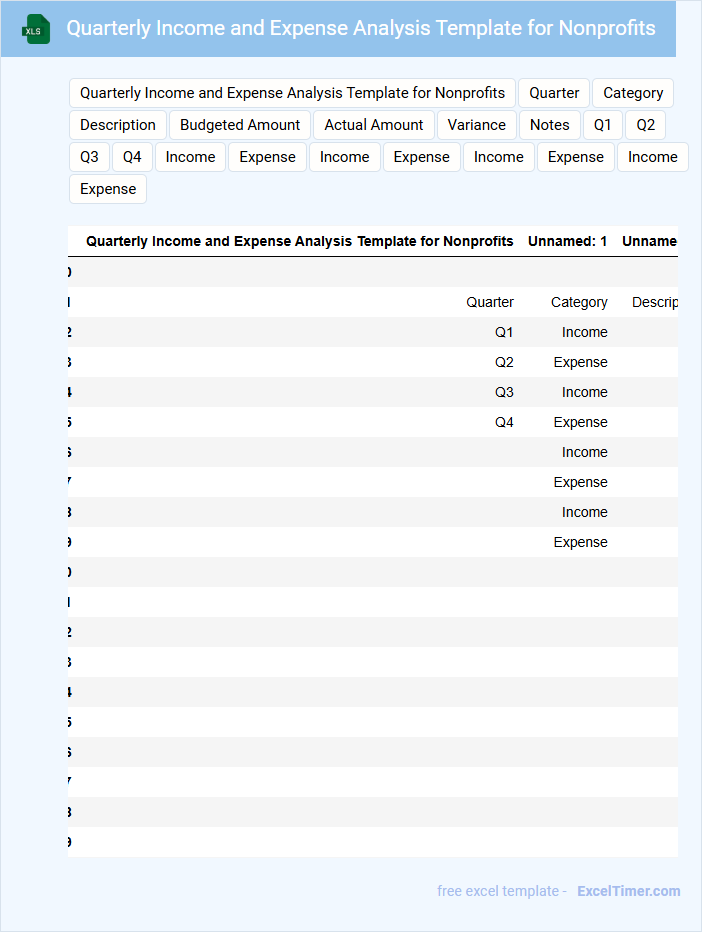The width and height of the screenshot is (702, 932).
Task: Select the Quarter tag button
Action: coord(554,93)
